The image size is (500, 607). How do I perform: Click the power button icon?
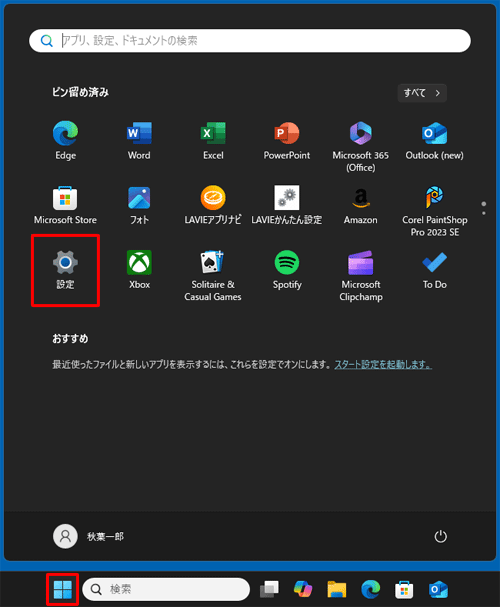click(x=440, y=537)
